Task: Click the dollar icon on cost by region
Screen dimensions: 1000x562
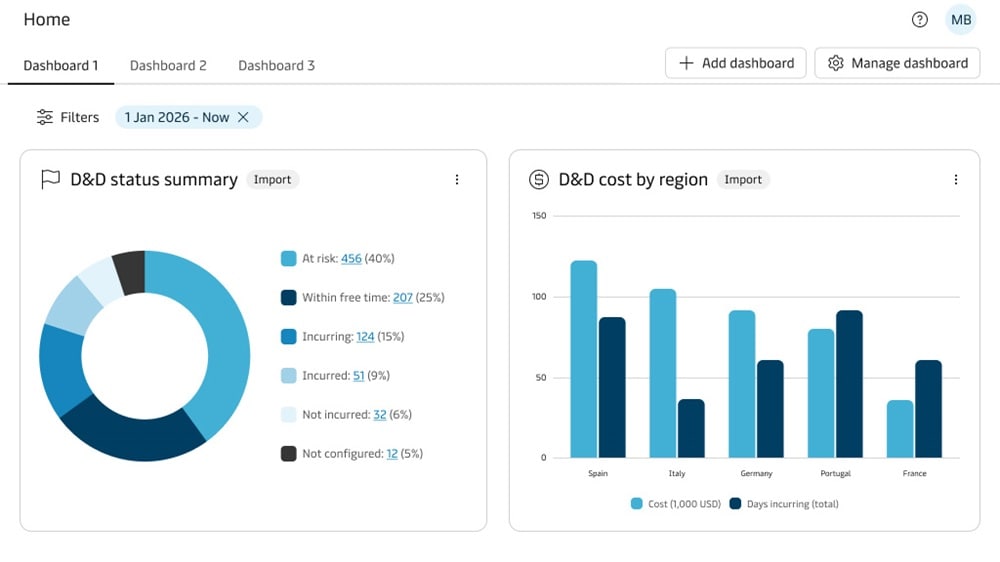Action: click(539, 180)
